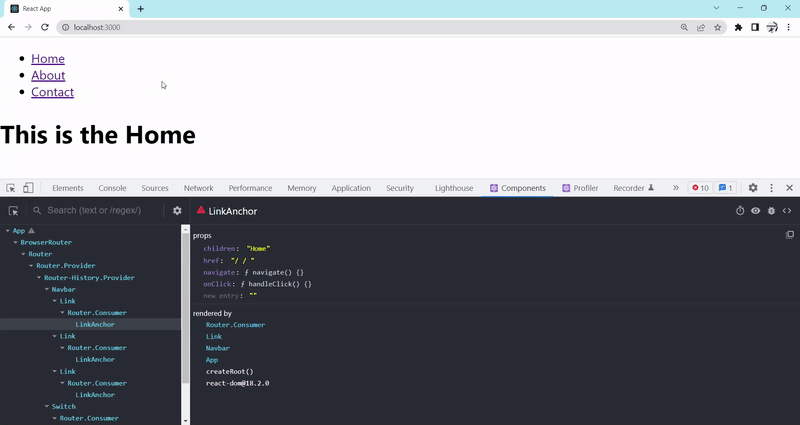Open DevTools settings gear
Screen dimensions: 800x425
click(x=753, y=188)
